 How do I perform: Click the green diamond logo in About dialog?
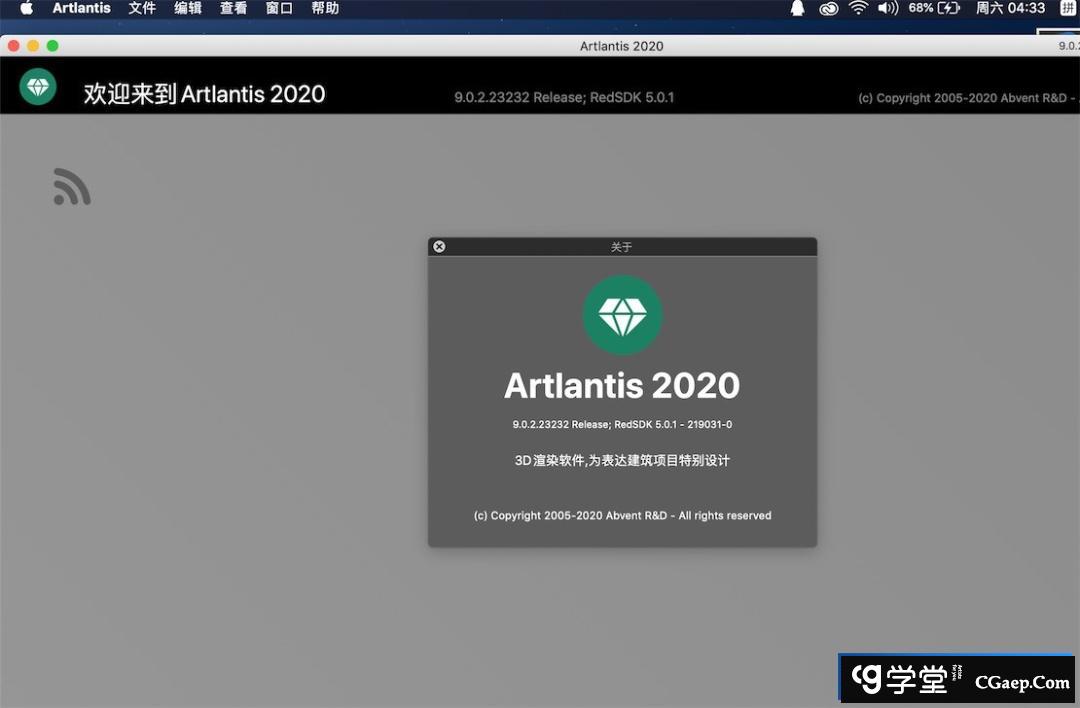click(622, 315)
